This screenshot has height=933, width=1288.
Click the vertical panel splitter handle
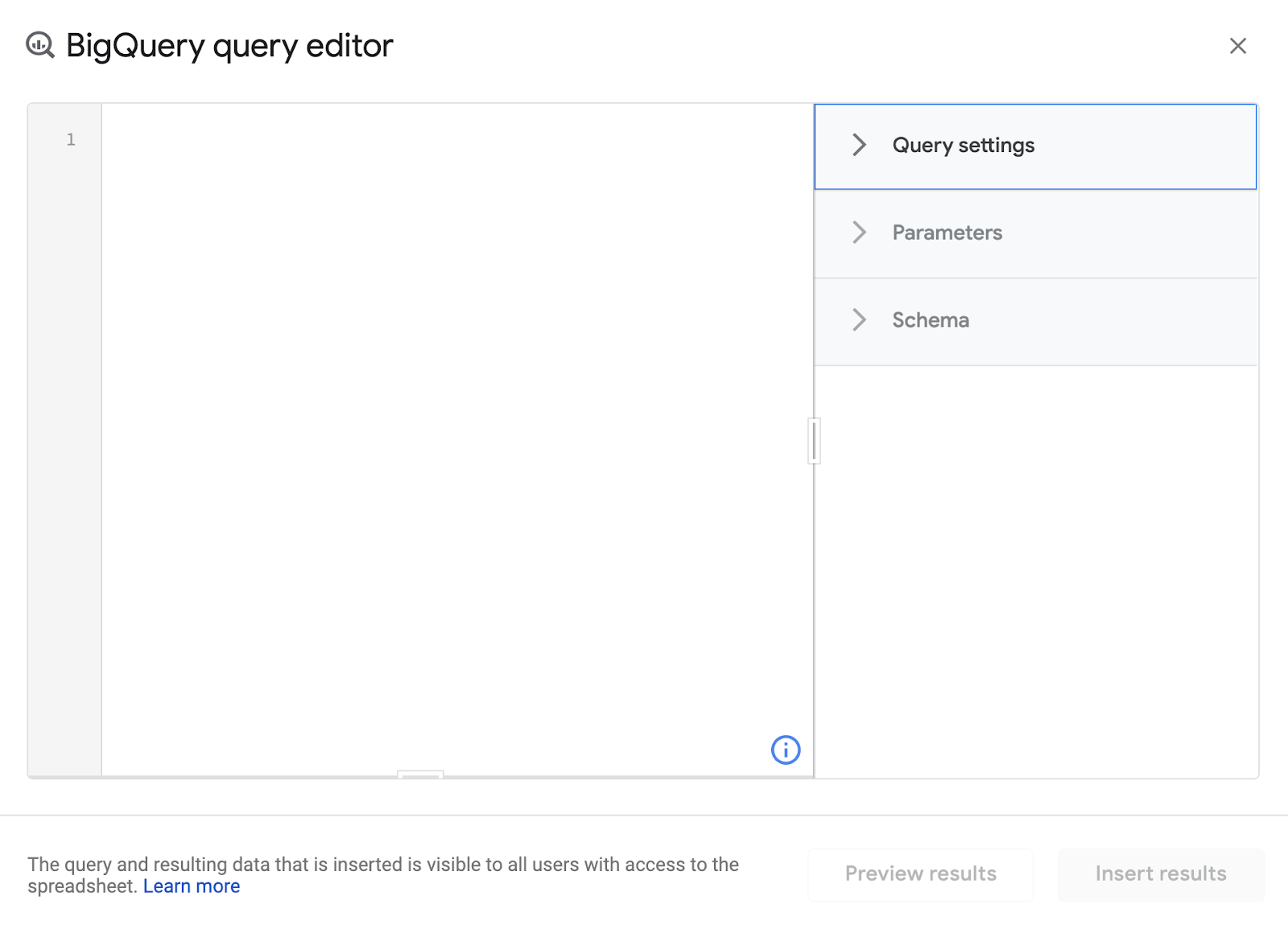(x=814, y=440)
